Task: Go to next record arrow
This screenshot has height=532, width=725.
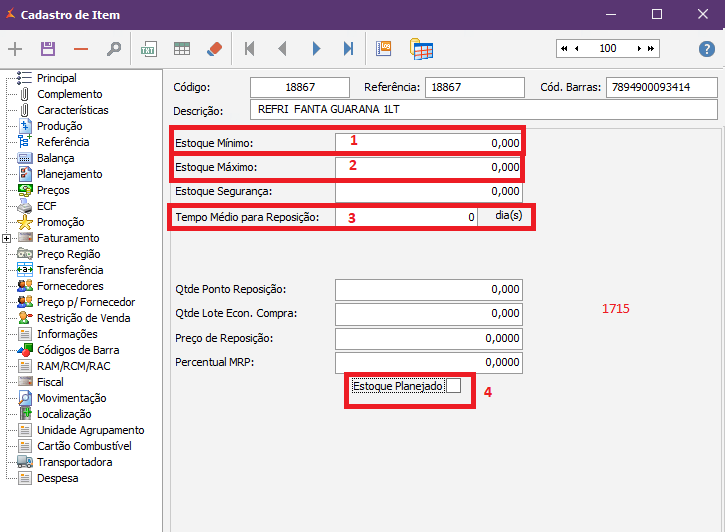Action: 316,49
